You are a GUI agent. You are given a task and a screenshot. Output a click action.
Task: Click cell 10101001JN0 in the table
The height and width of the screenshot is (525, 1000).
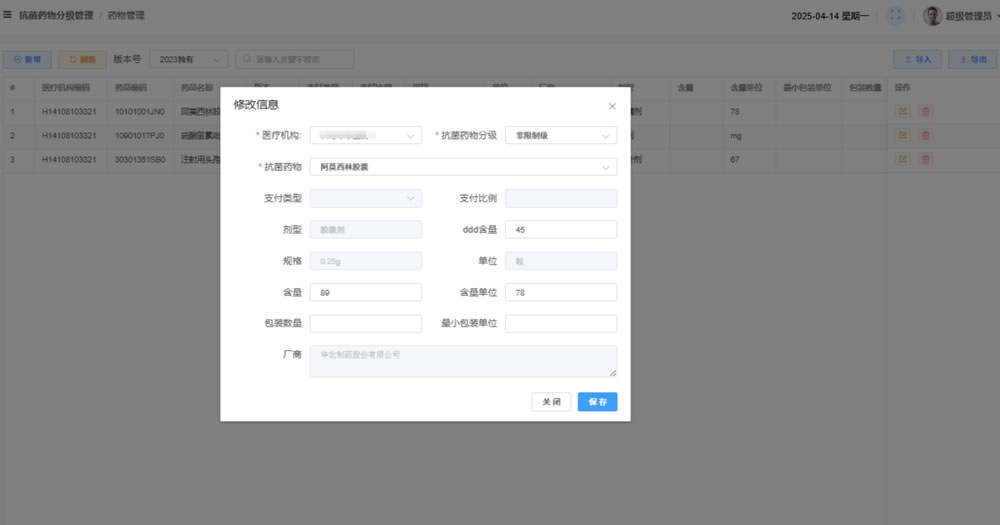coord(140,112)
